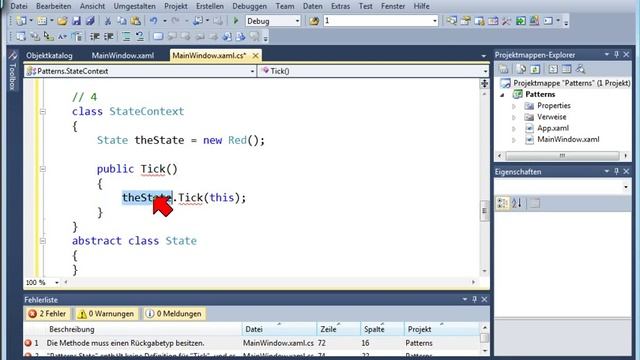This screenshot has width=640, height=360.
Task: Click the code editor vertical scrollbar thumb
Action: pyautogui.click(x=484, y=211)
